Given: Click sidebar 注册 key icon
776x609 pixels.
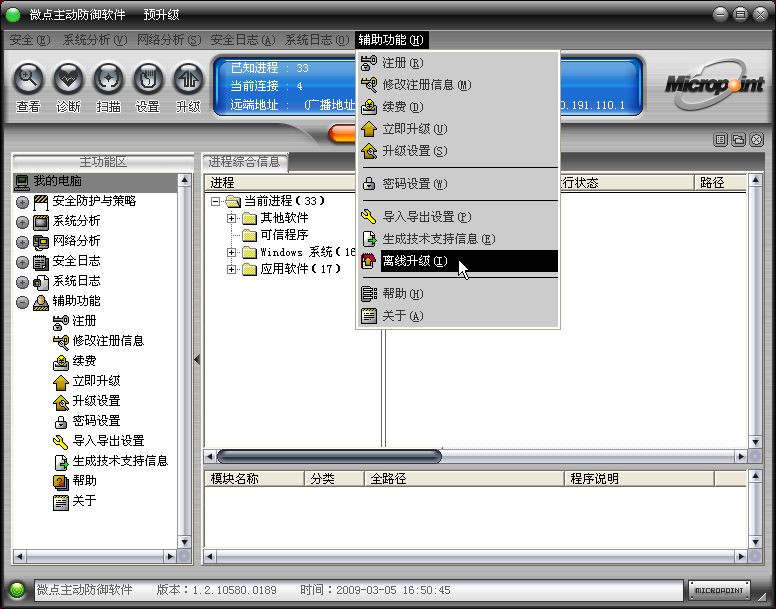Looking at the screenshot, I should click(x=60, y=322).
